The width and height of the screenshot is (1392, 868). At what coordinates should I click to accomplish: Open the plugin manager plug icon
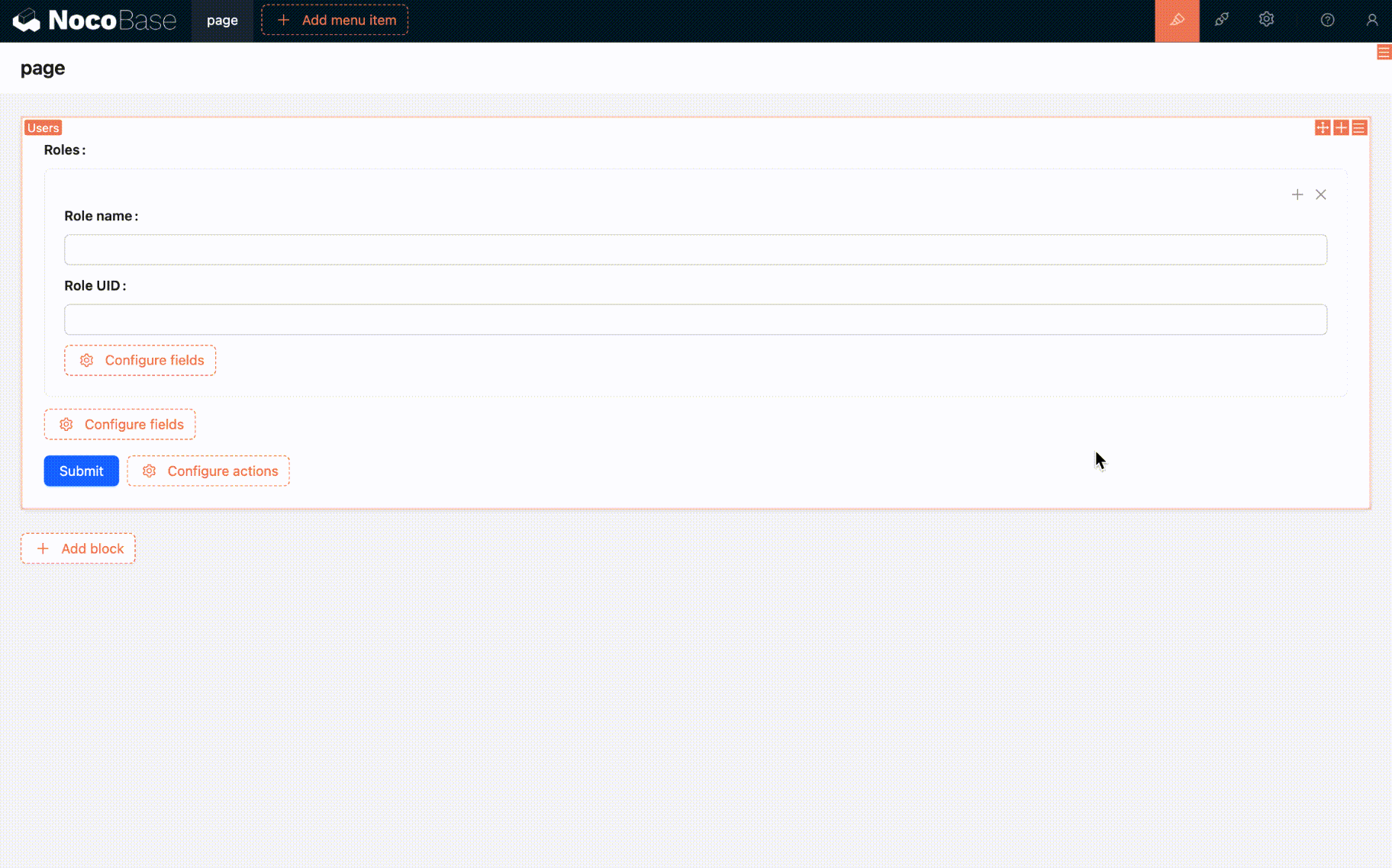click(1222, 21)
